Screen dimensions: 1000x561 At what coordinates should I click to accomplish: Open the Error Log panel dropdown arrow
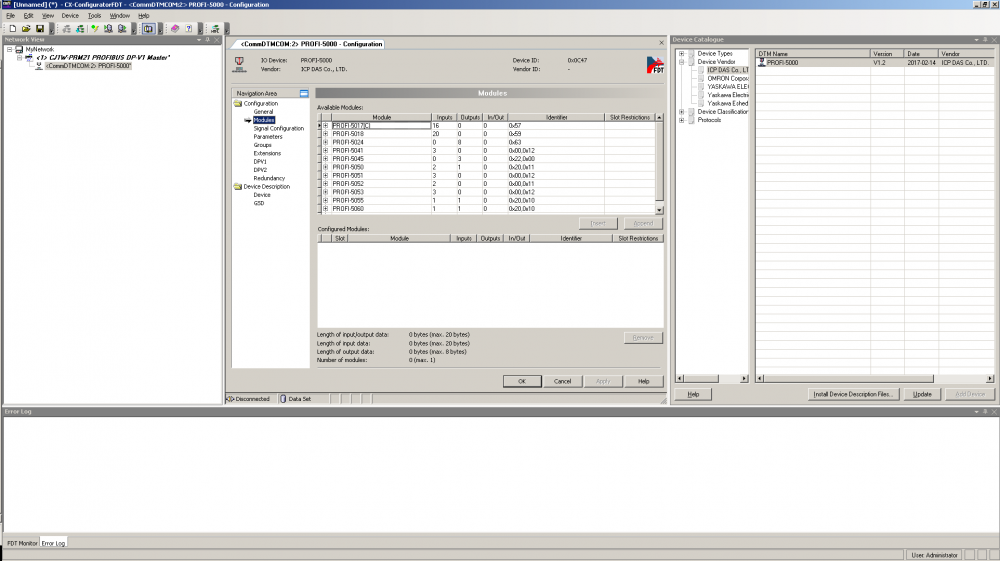pyautogui.click(x=976, y=412)
